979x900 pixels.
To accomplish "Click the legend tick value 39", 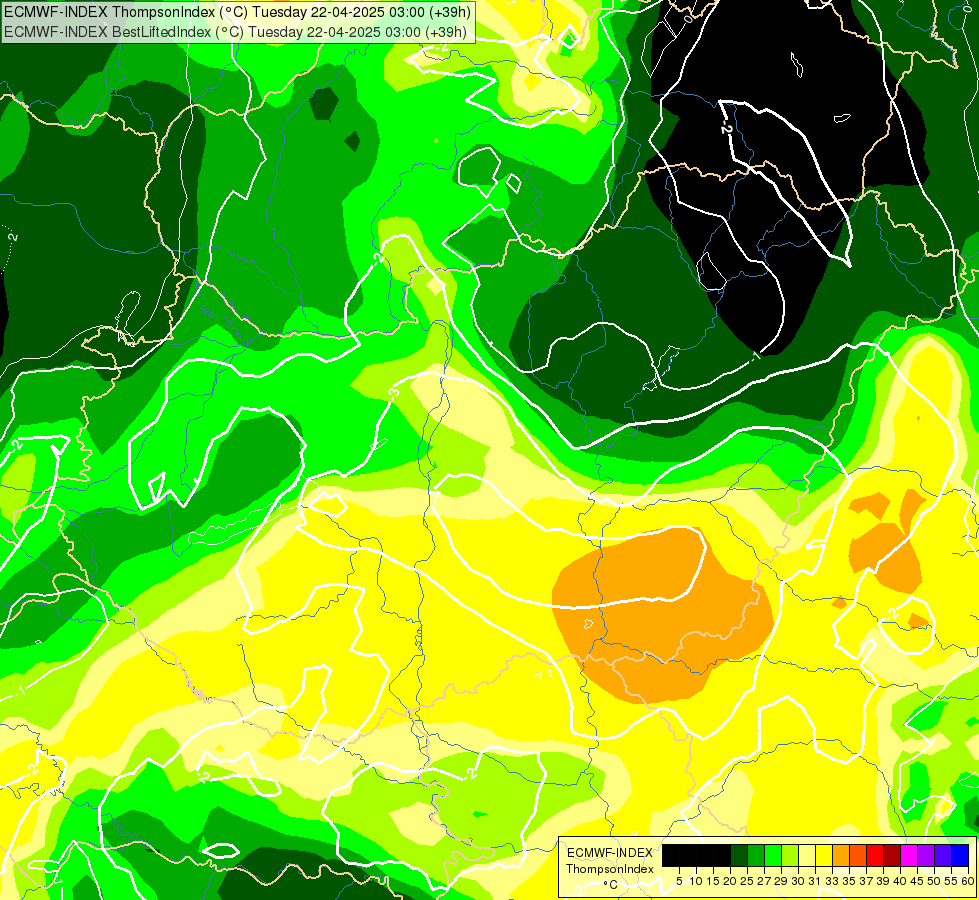I will (883, 881).
